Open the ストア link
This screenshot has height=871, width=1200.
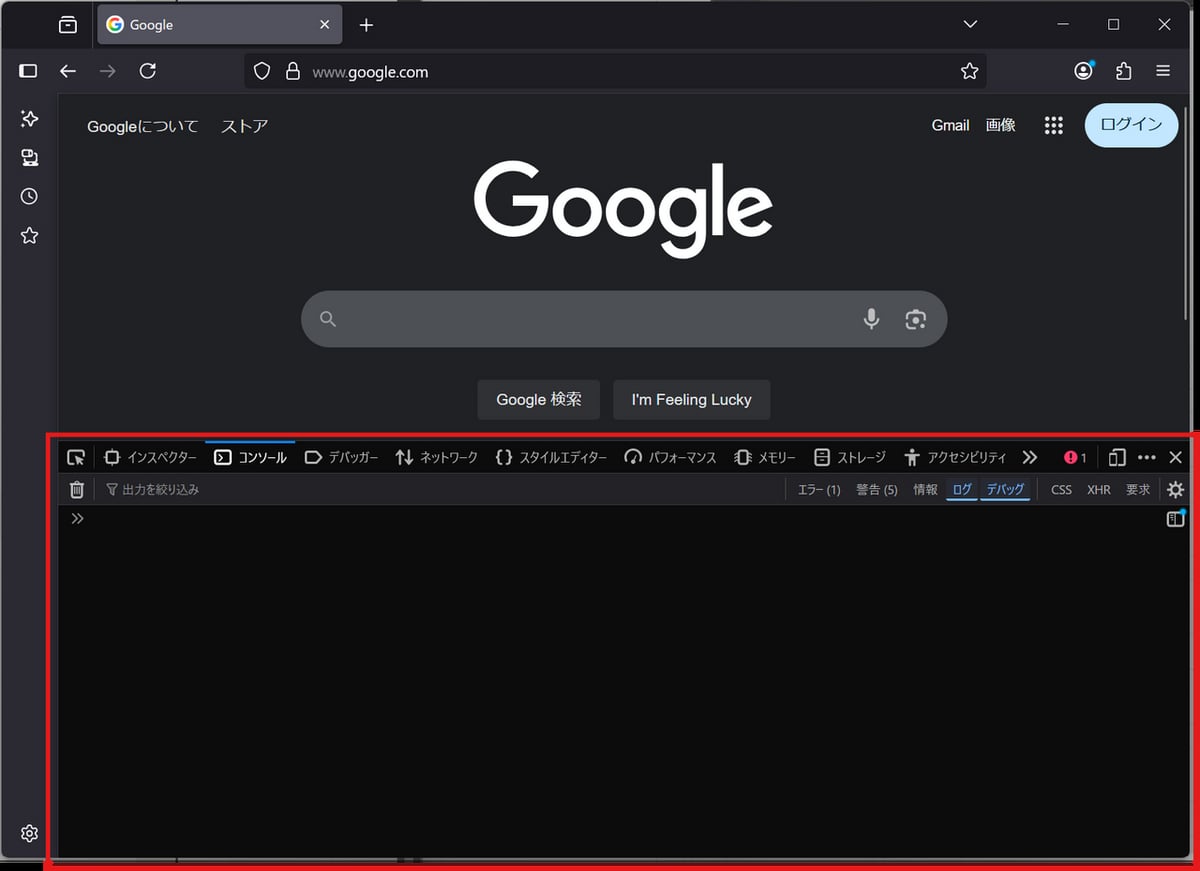[x=245, y=126]
